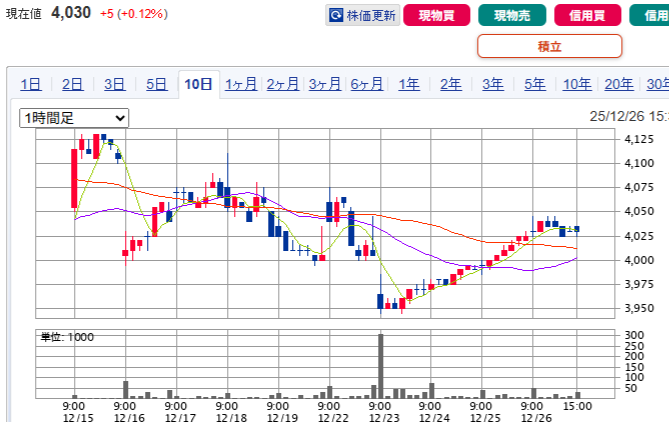Open the 1ヶ月 chart tab
The width and height of the screenshot is (669, 422).
click(x=241, y=85)
